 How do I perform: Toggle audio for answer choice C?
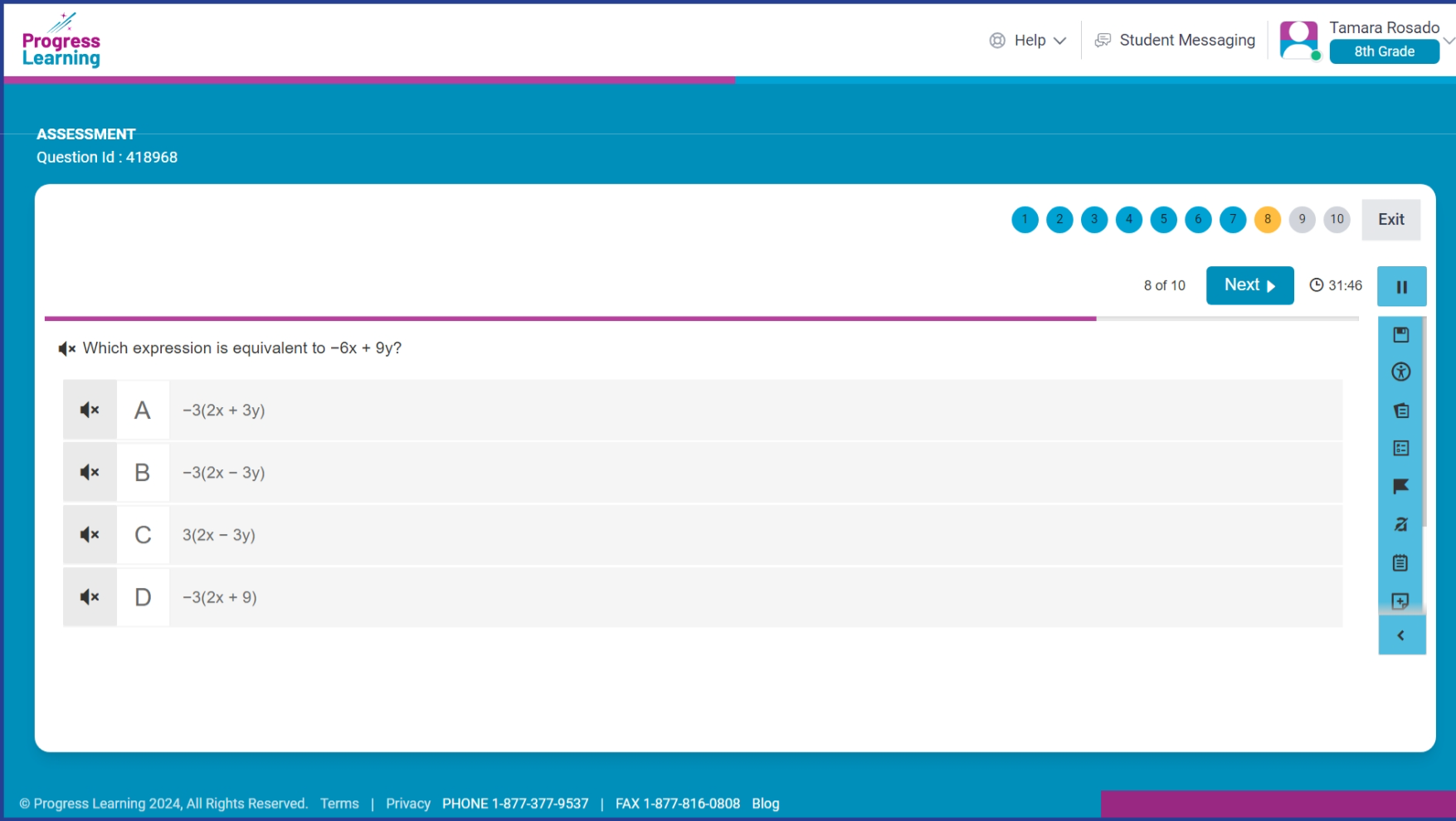point(90,535)
